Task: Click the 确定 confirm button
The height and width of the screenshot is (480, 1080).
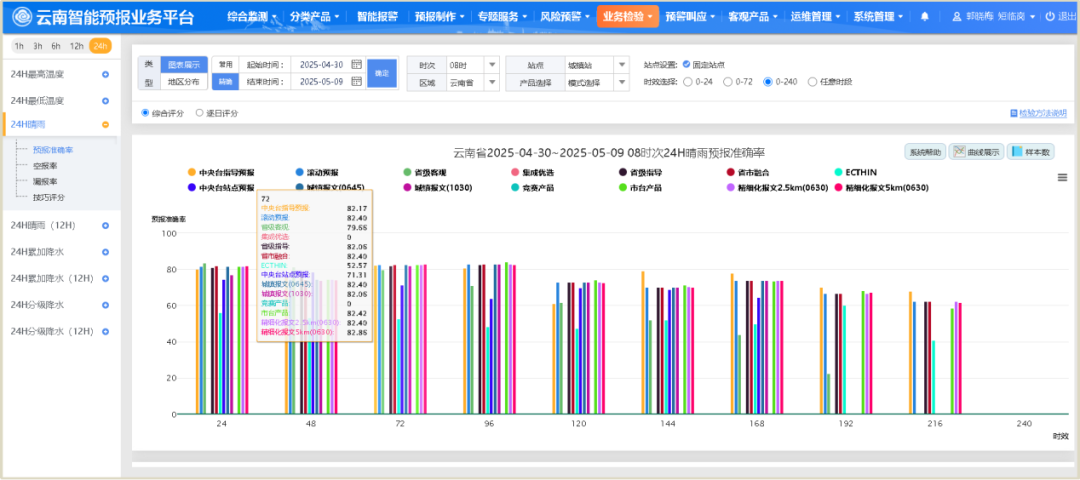Action: click(381, 73)
